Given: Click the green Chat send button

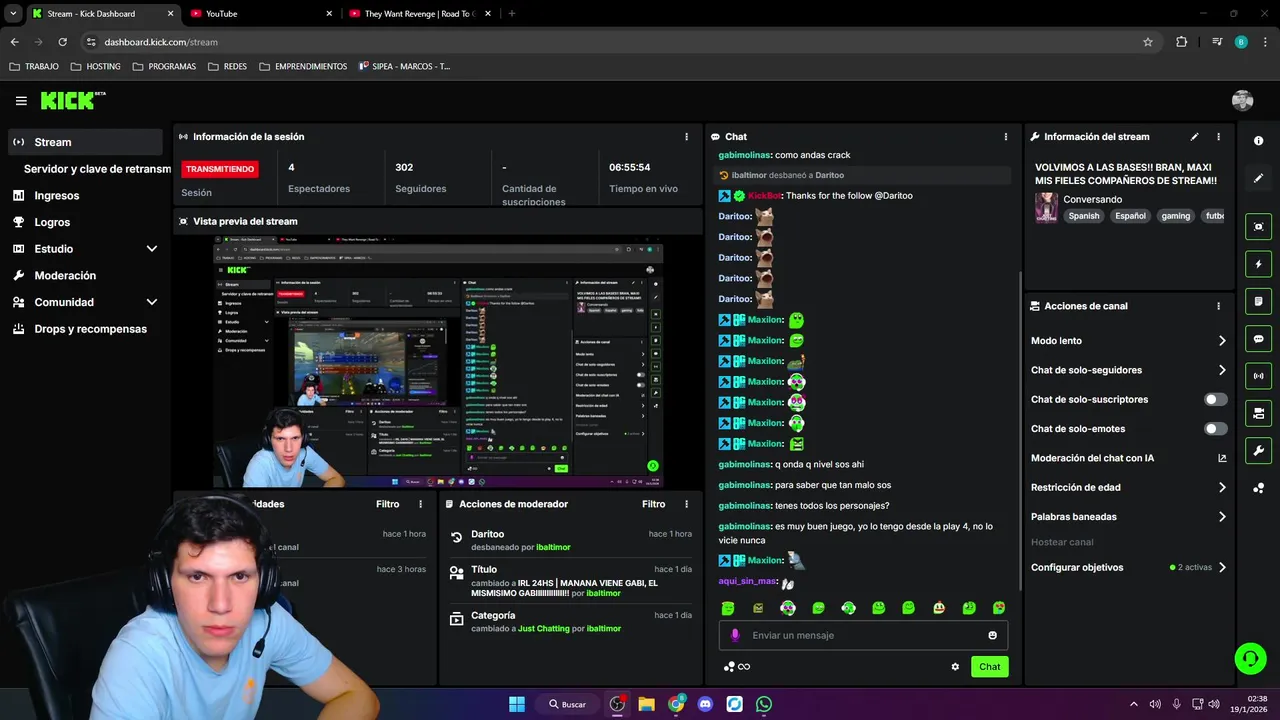Looking at the screenshot, I should point(989,667).
